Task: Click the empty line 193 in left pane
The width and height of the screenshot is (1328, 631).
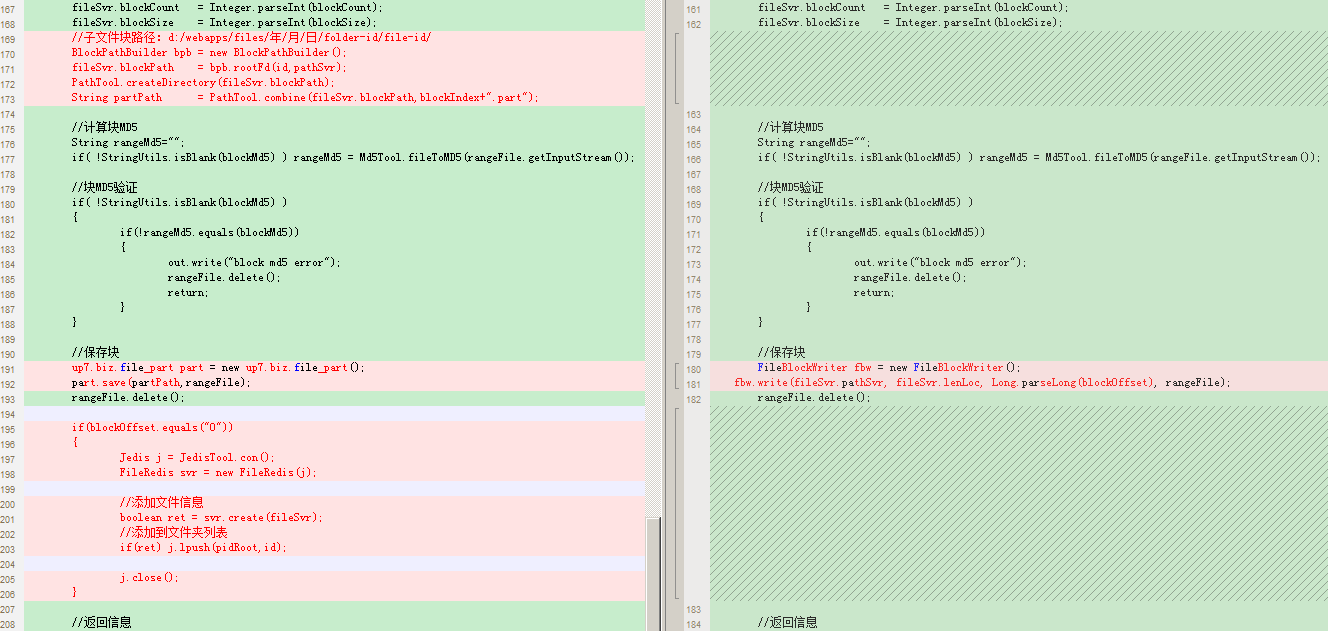Action: [334, 412]
